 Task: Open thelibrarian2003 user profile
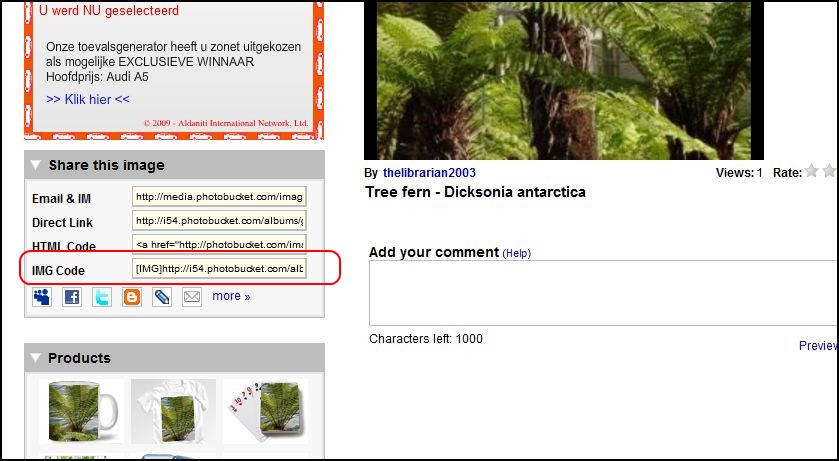pos(429,173)
